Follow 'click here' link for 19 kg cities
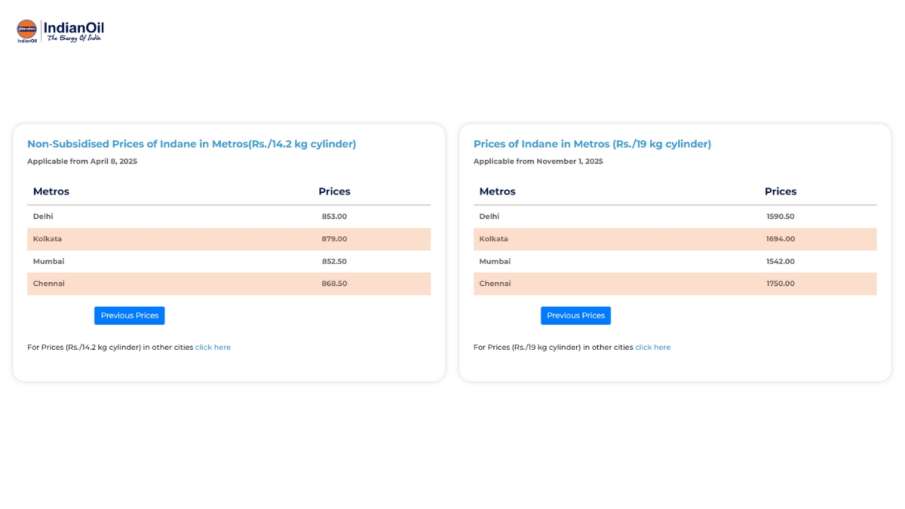Screen dimensions: 905x509 point(653,347)
